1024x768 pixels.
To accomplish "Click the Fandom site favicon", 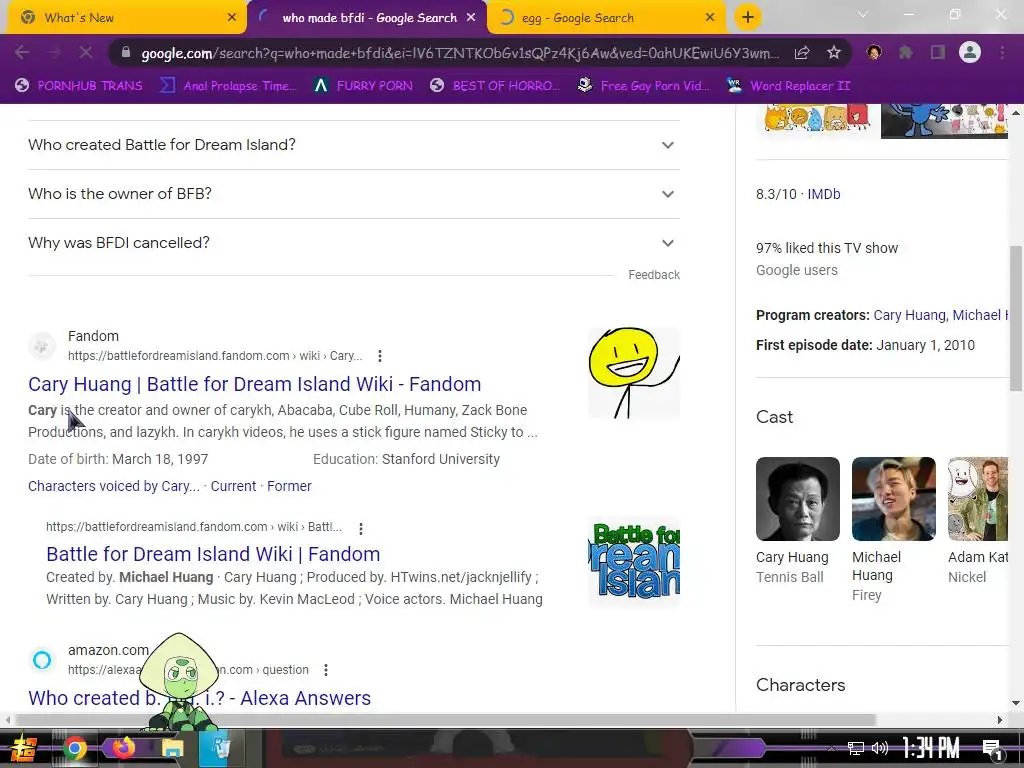I will coord(41,346).
